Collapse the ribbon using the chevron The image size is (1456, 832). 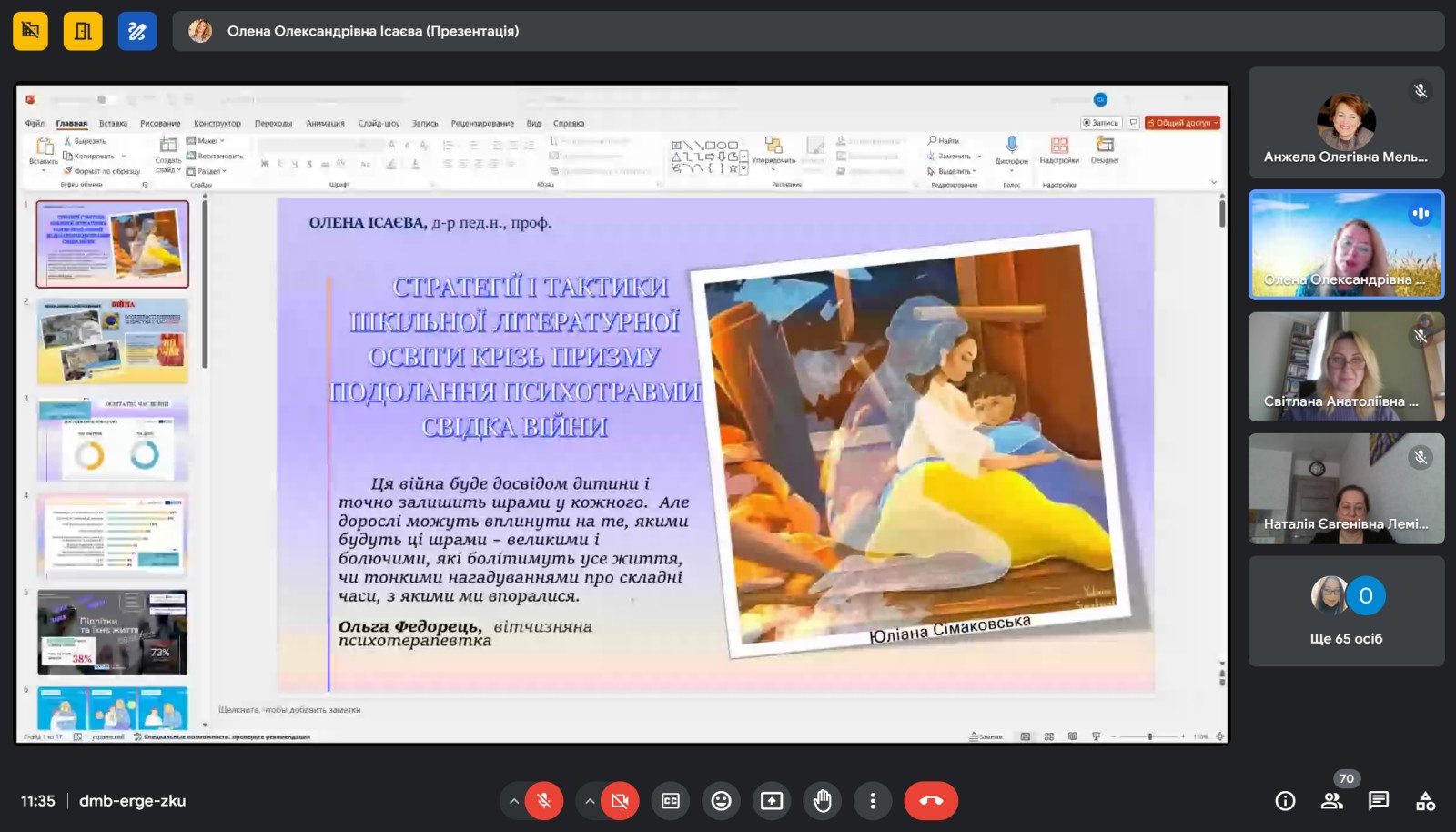click(x=1214, y=182)
